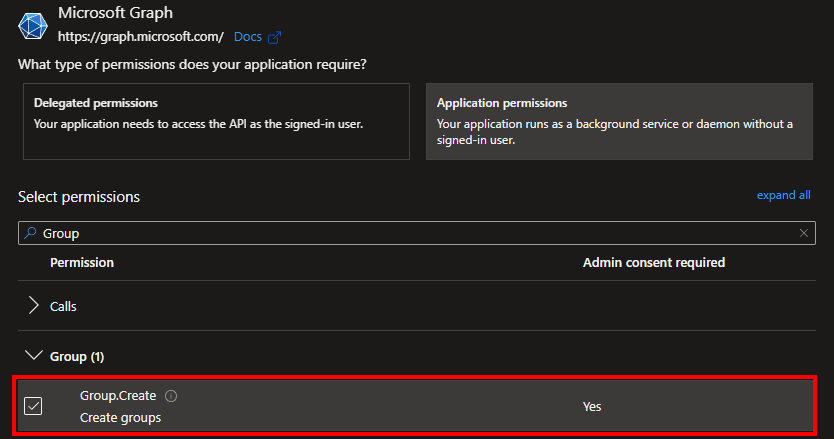Click the external link icon beside Docs
834x439 pixels.
tap(274, 38)
